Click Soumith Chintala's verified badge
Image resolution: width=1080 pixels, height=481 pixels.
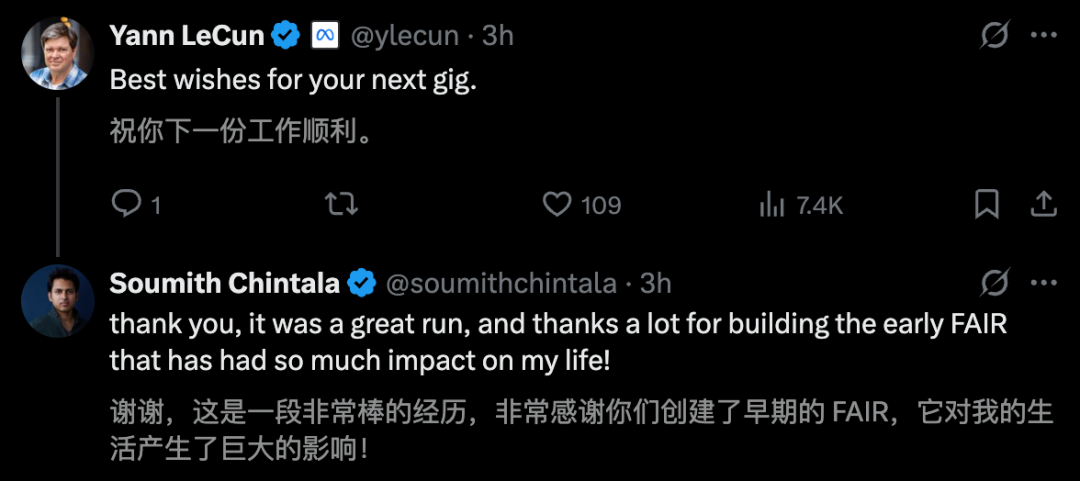click(361, 283)
